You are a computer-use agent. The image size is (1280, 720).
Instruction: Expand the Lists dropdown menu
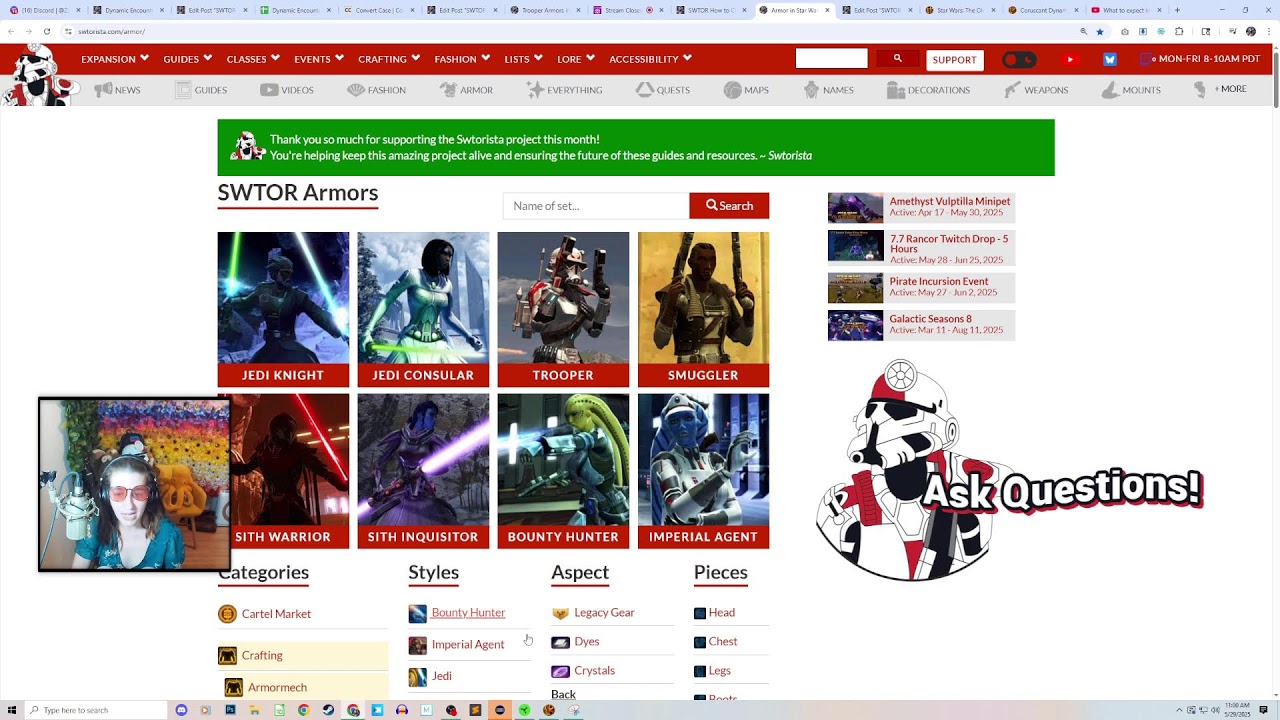(524, 59)
